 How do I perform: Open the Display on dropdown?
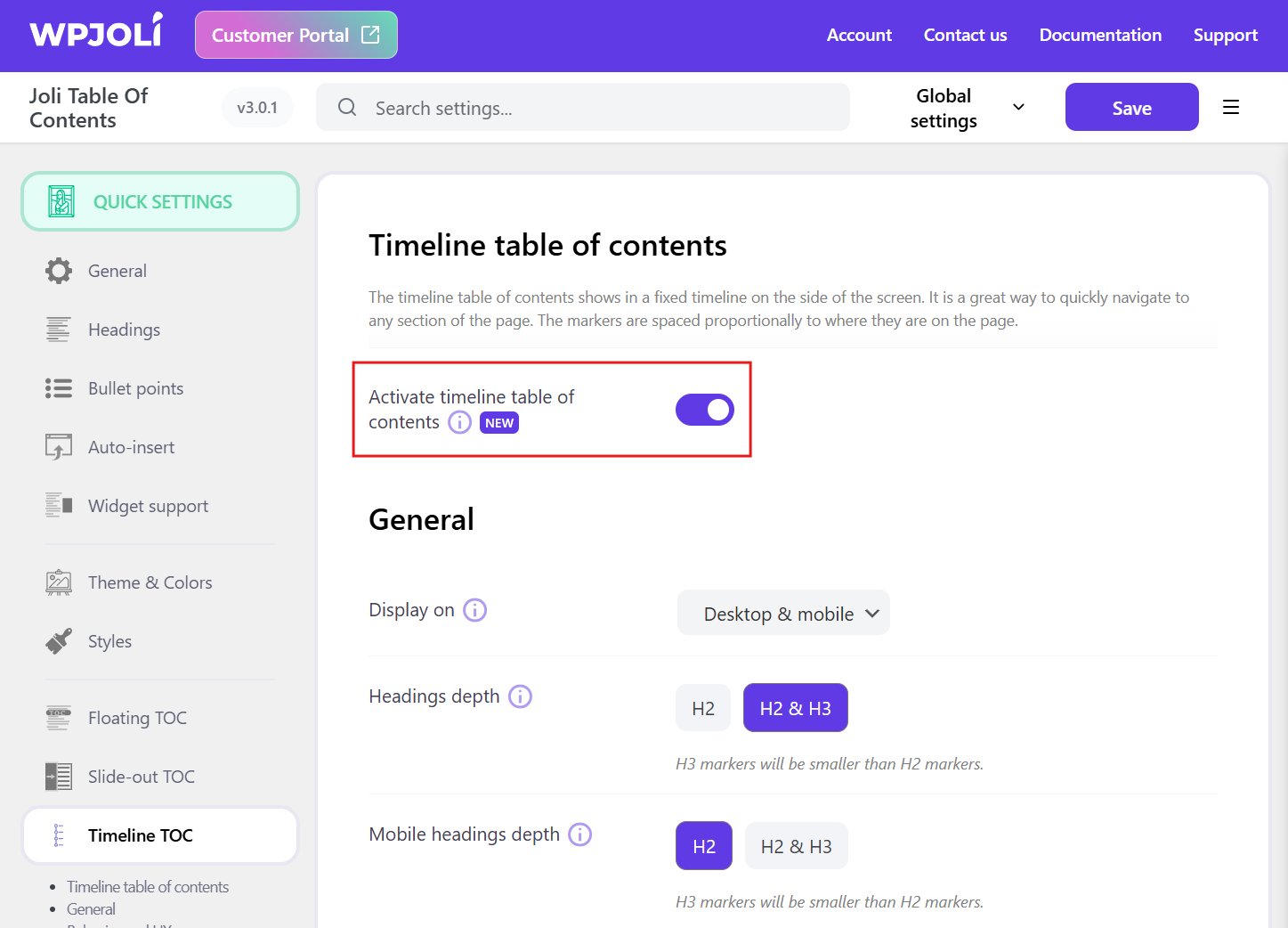click(x=783, y=613)
